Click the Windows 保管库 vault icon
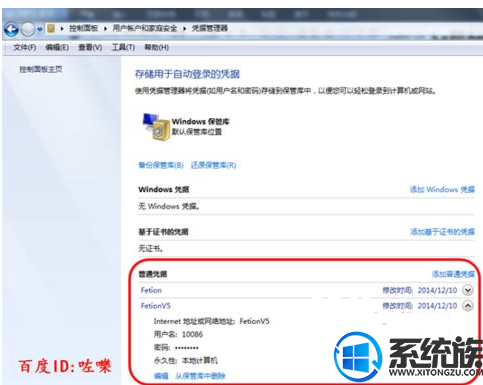This screenshot has width=483, height=385. click(156, 127)
